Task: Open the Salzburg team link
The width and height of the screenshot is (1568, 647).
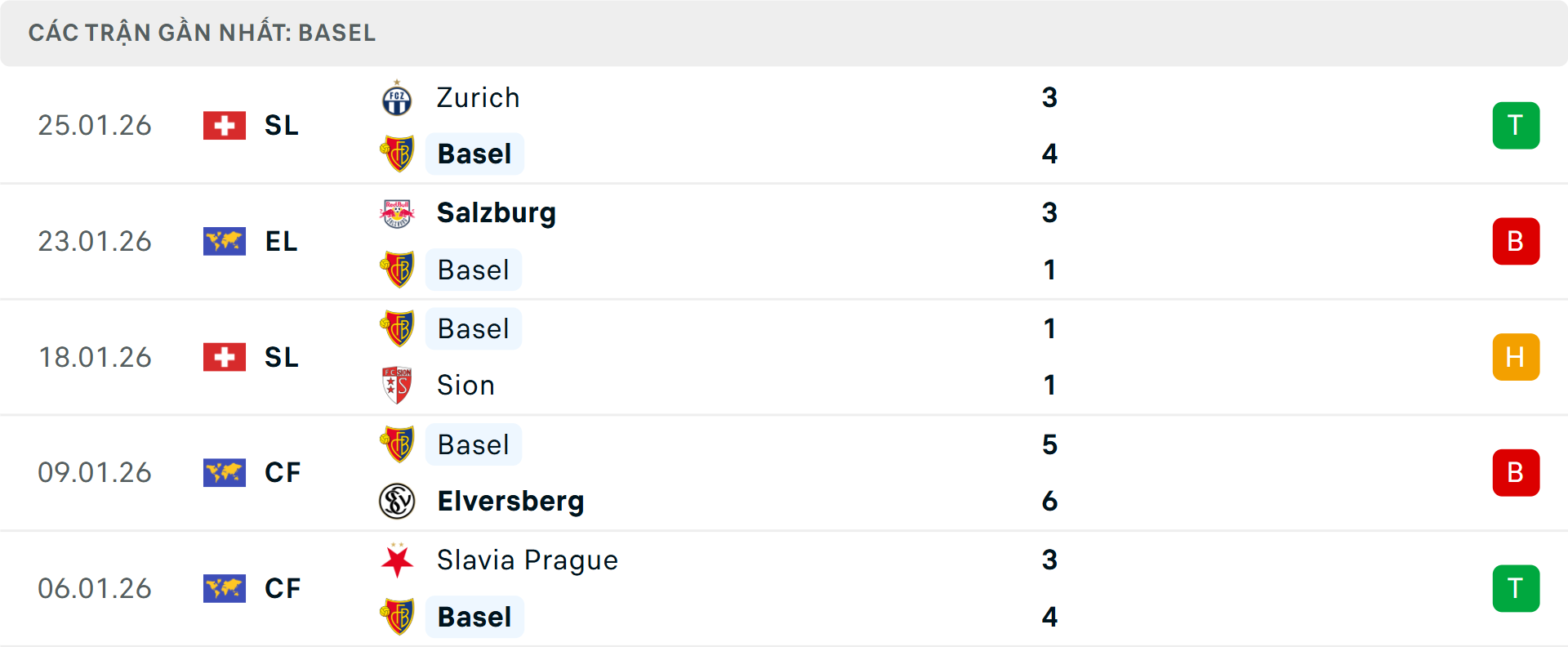Action: click(496, 213)
